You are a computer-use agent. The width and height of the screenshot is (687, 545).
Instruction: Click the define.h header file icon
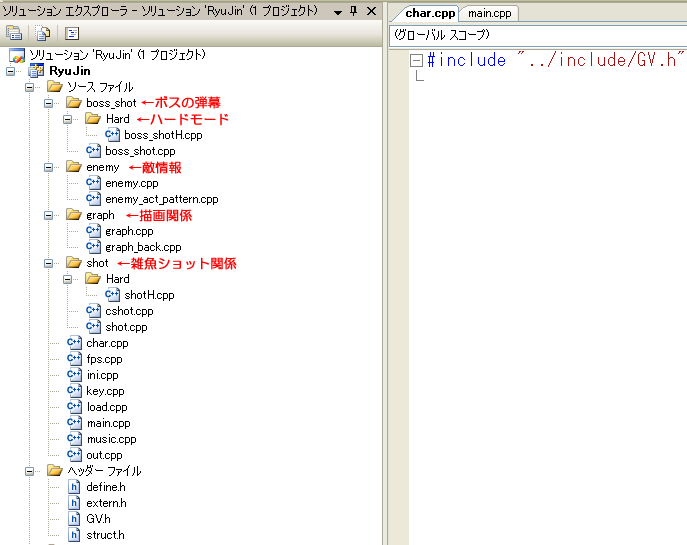(74, 487)
